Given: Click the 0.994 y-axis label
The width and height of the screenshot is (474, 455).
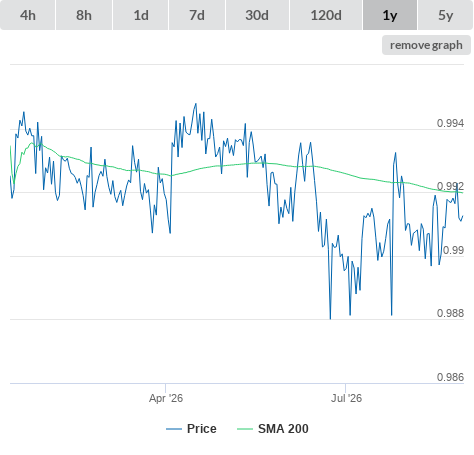Looking at the screenshot, I should pos(450,123).
